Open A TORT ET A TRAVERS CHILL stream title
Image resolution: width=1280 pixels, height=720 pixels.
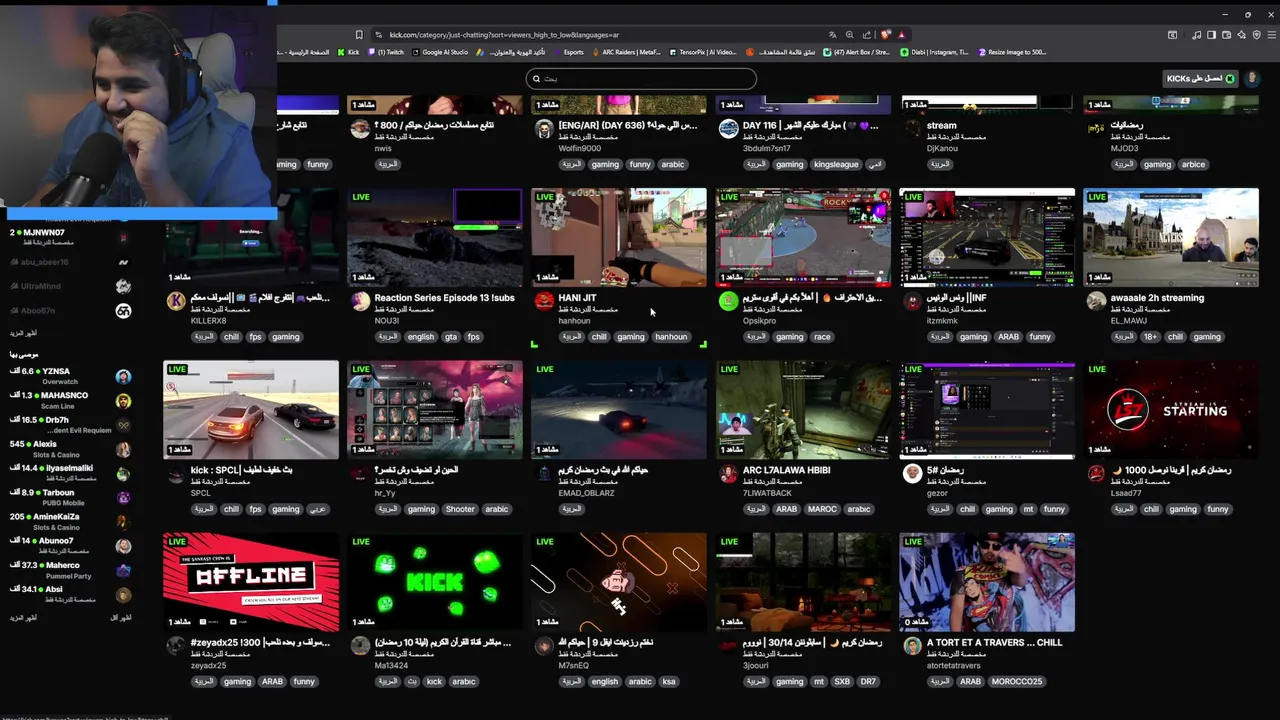click(x=994, y=643)
